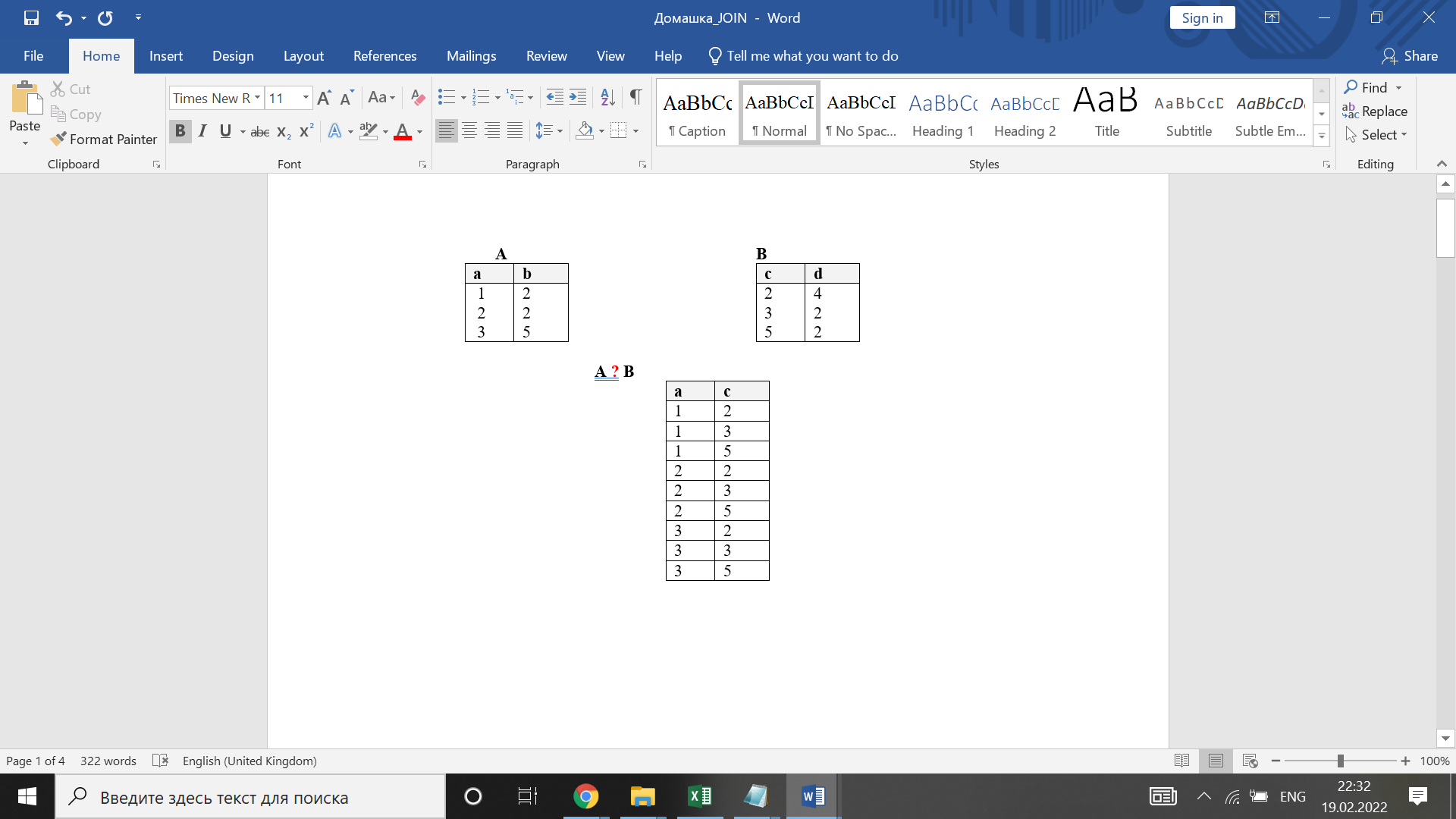Screen dimensions: 1456x819
Task: Click Replace in Editing group
Action: pos(1375,111)
